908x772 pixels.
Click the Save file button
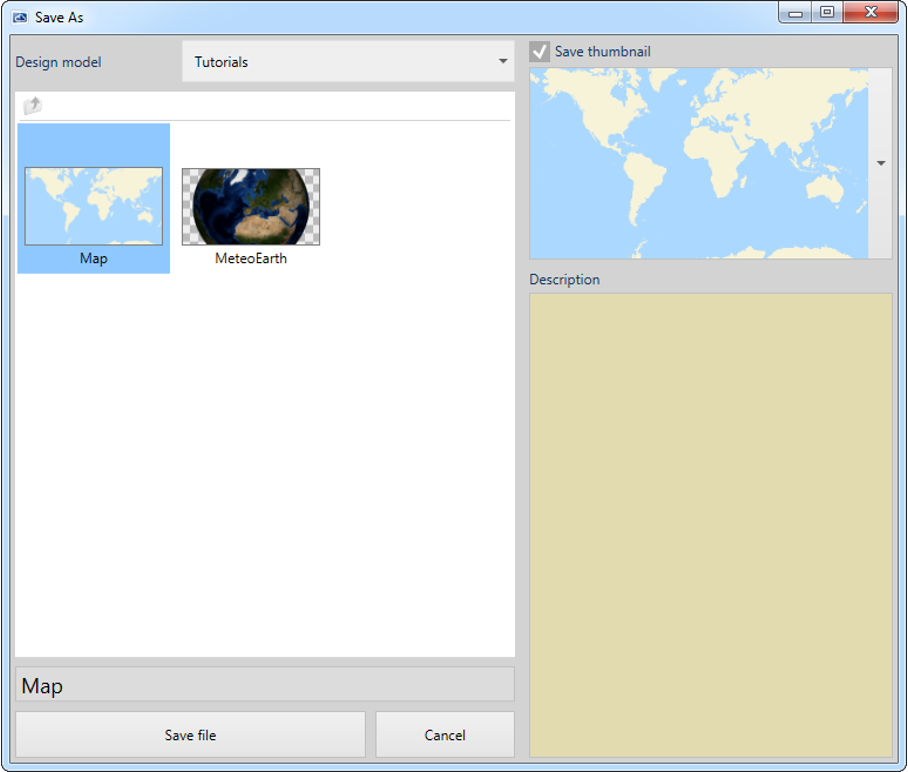click(x=191, y=735)
